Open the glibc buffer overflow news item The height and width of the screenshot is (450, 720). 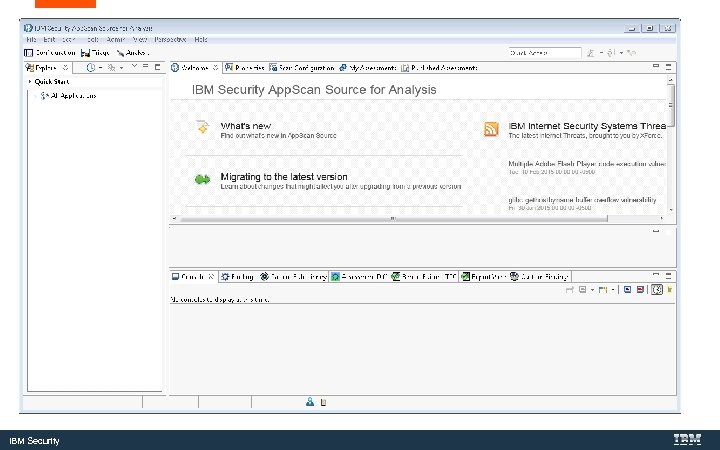(582, 200)
